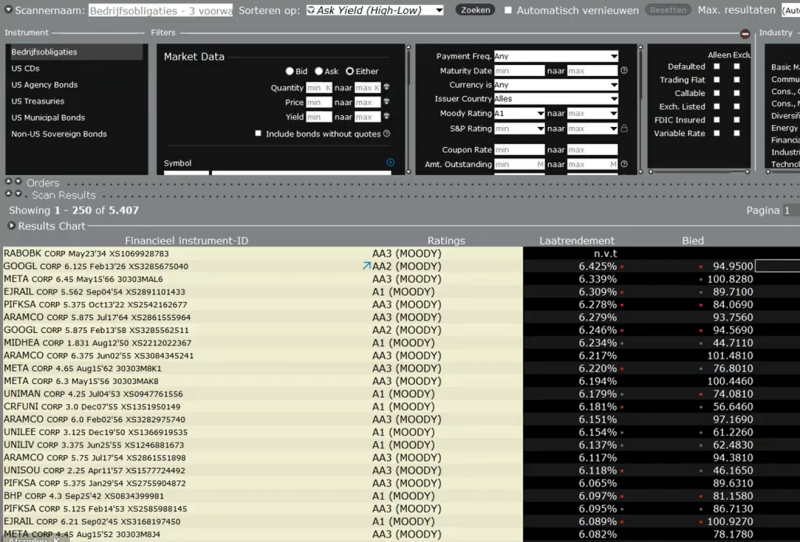Click the down arrow next to Orders
Image resolution: width=800 pixels, height=542 pixels.
[x=18, y=181]
